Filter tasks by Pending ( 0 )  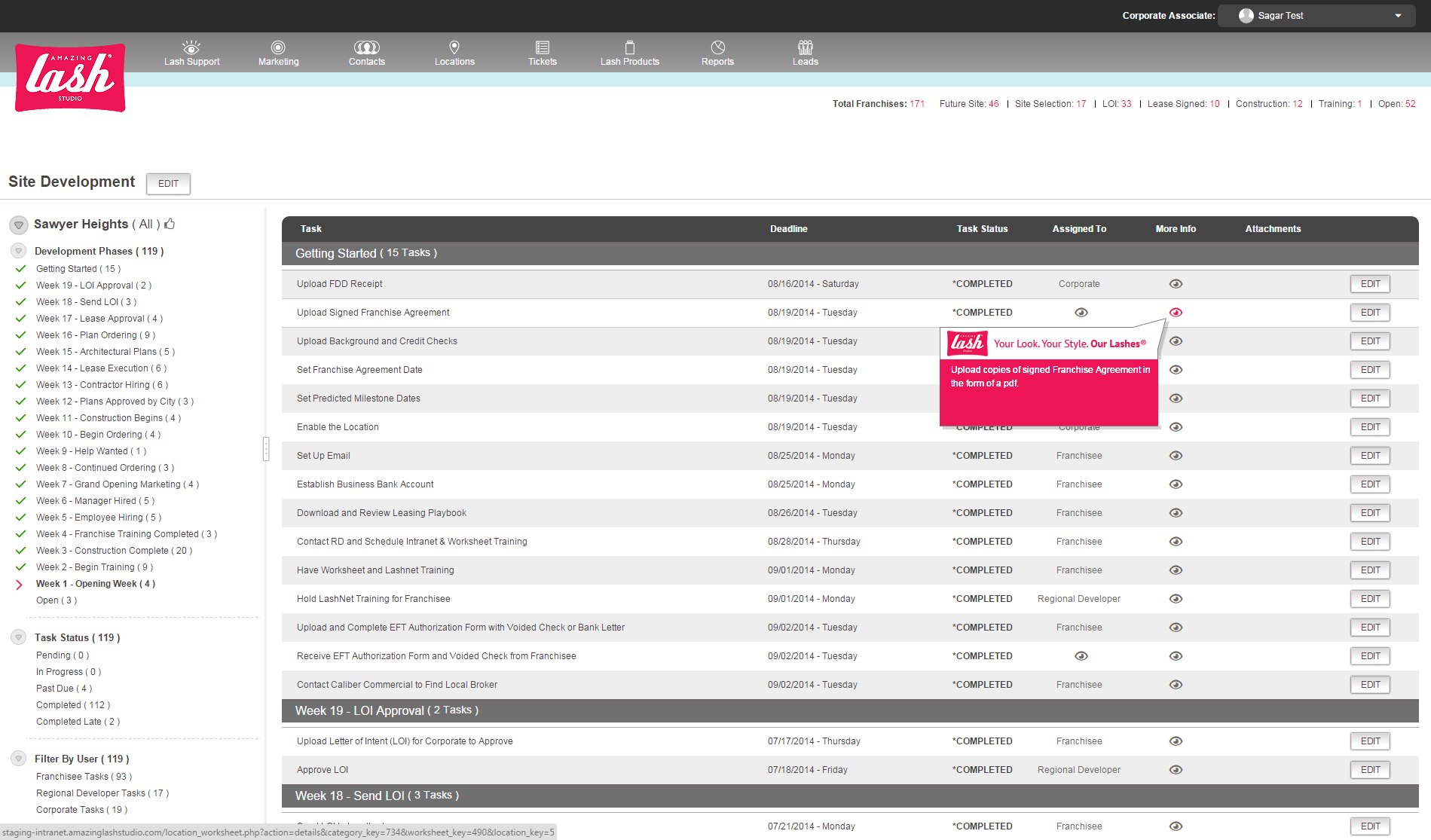pos(63,655)
